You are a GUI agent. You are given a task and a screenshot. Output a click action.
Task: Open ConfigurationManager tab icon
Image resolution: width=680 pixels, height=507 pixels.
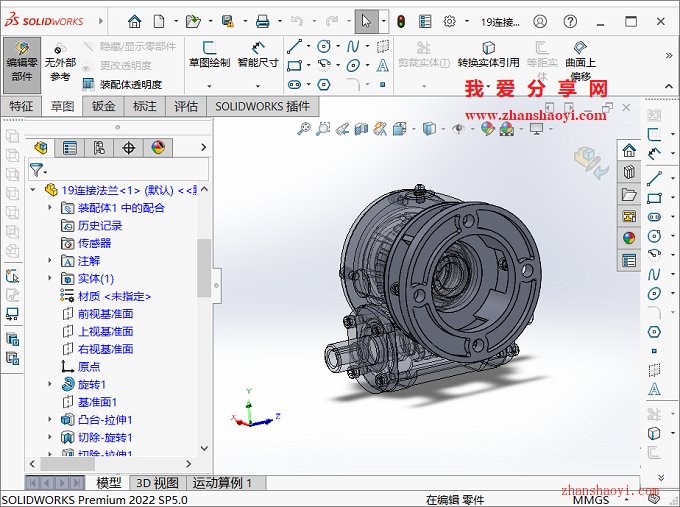pos(99,148)
